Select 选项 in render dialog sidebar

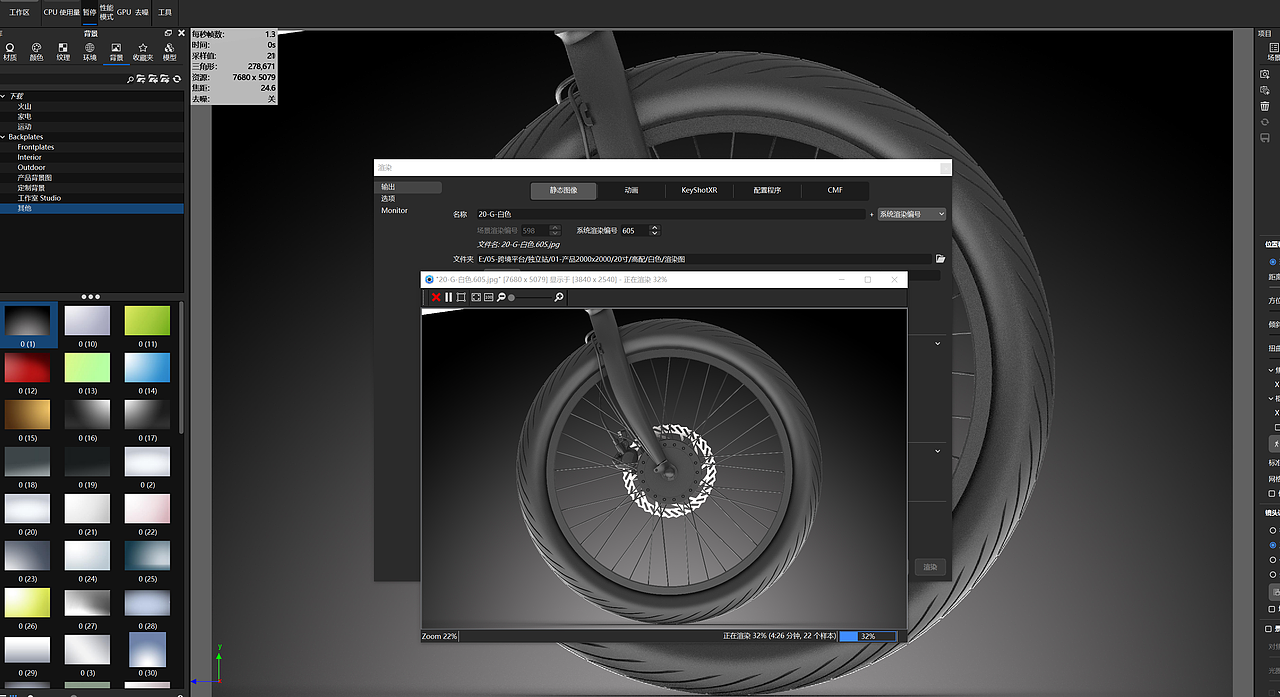388,199
